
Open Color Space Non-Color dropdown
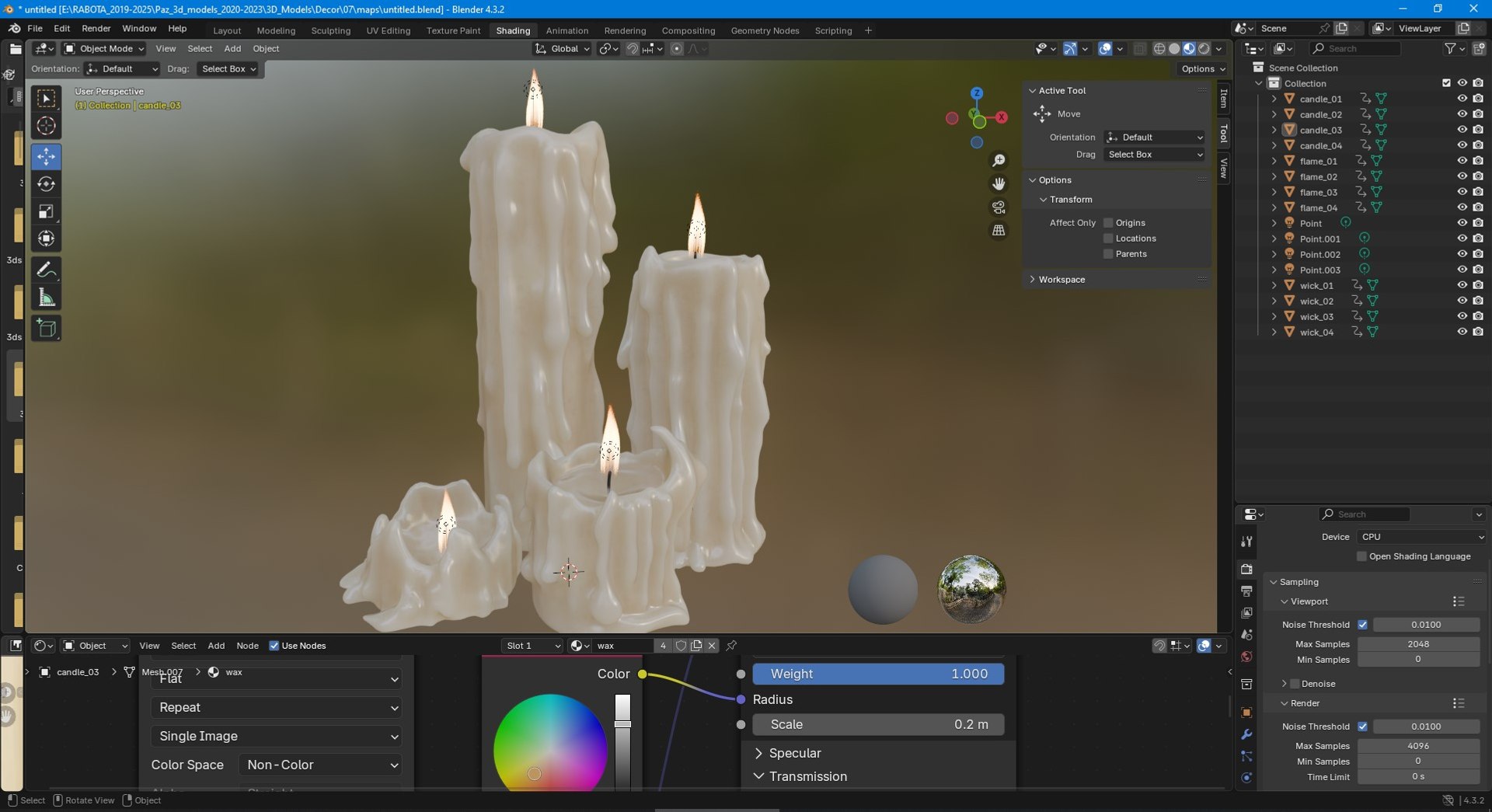[320, 765]
